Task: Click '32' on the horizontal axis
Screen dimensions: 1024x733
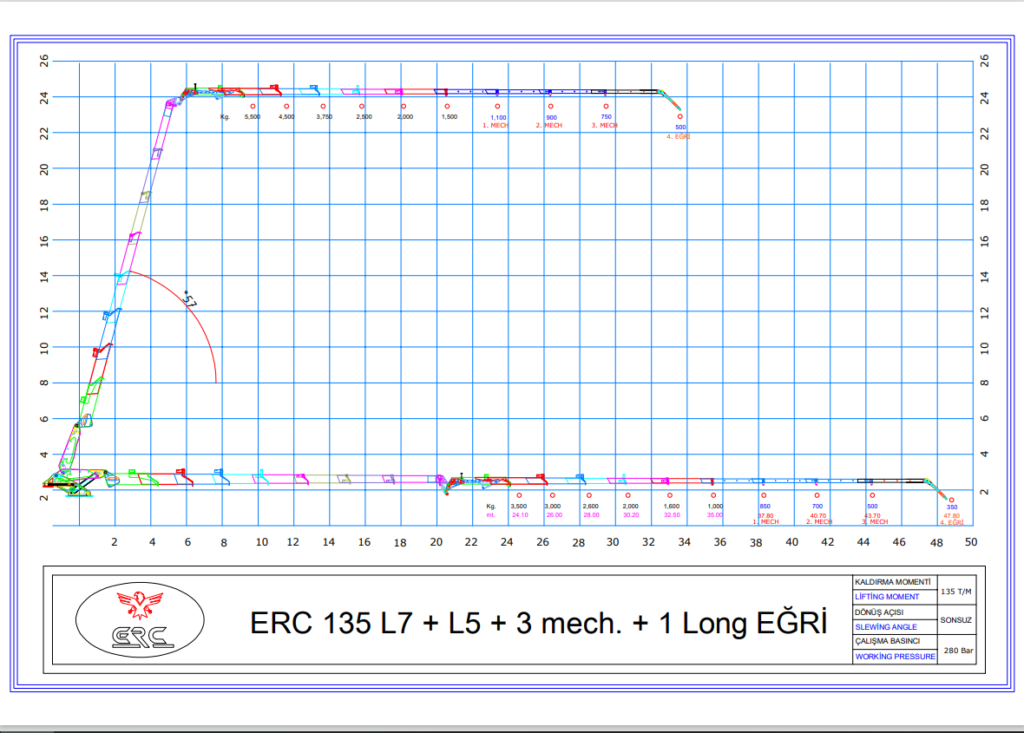Action: [x=648, y=542]
